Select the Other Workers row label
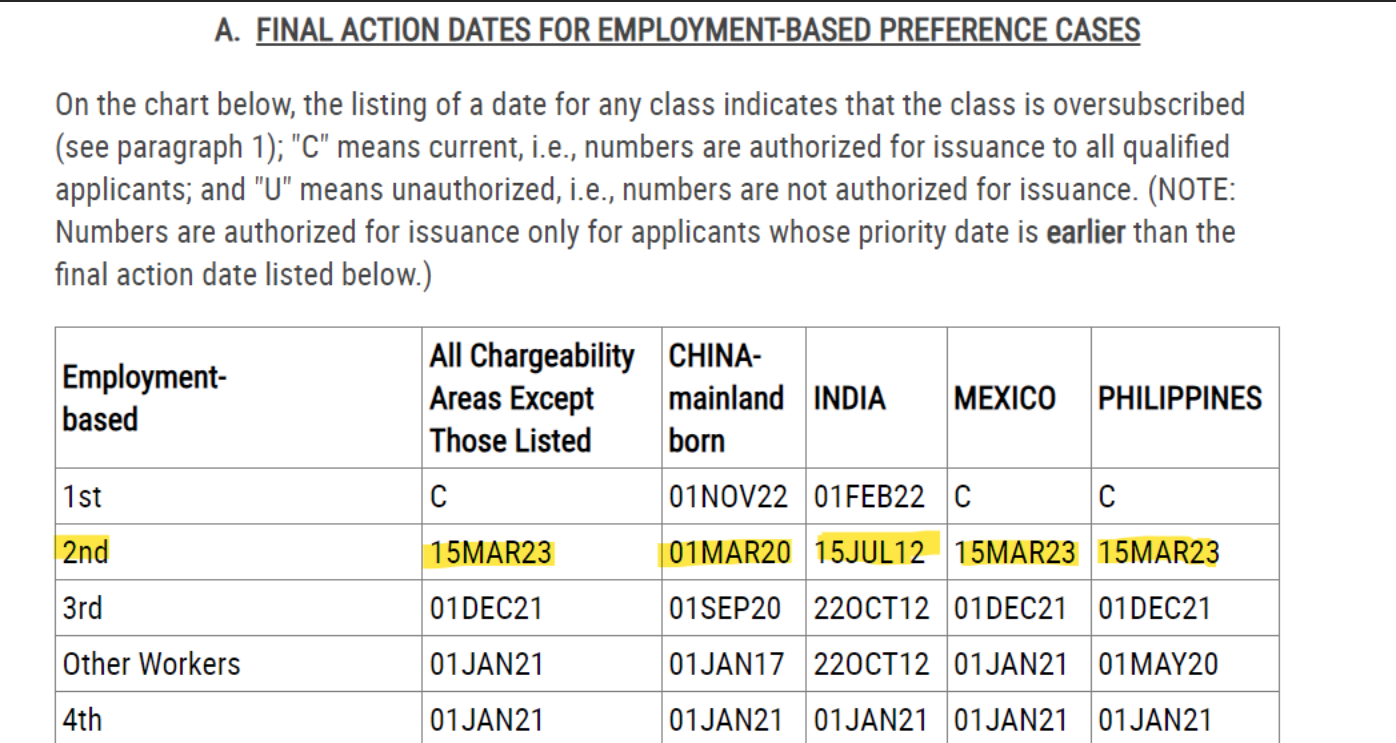1396x743 pixels. (x=152, y=664)
